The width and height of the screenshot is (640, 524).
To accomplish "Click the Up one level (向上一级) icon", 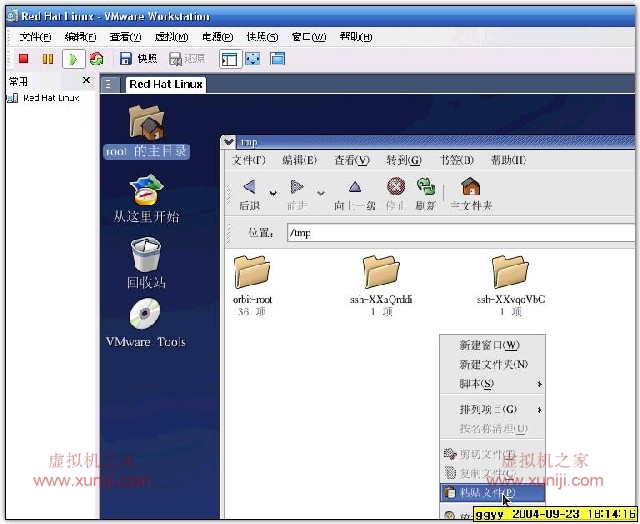I will pos(355,187).
